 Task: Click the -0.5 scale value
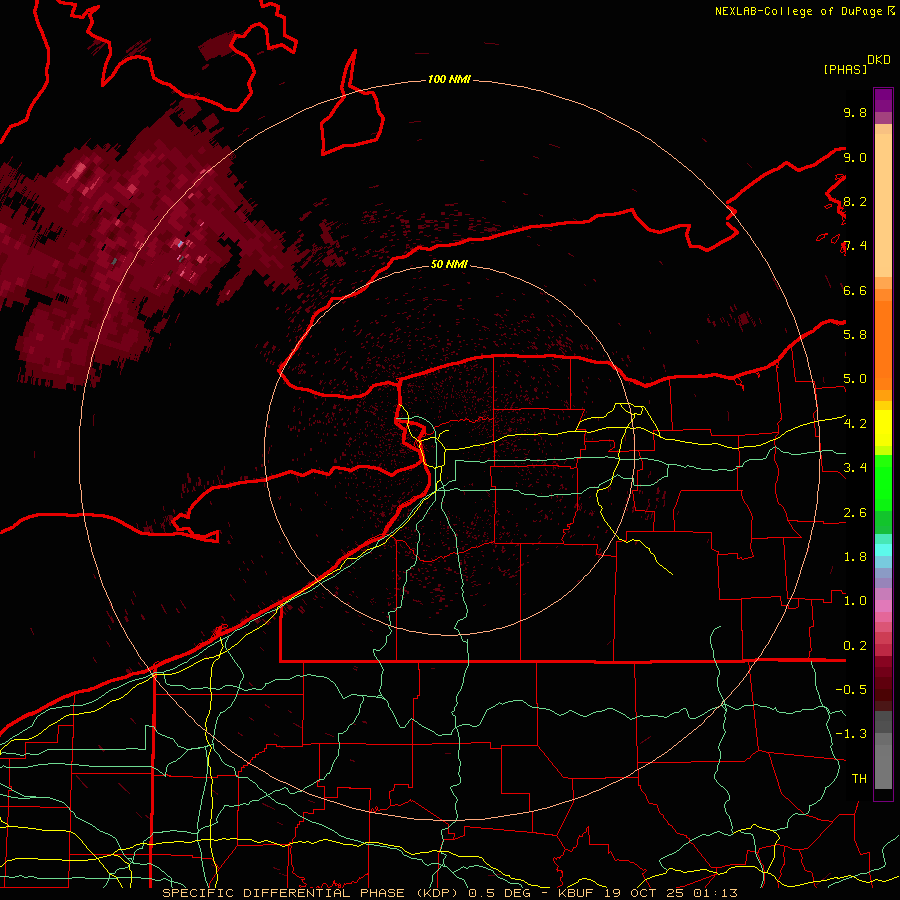[x=851, y=689]
